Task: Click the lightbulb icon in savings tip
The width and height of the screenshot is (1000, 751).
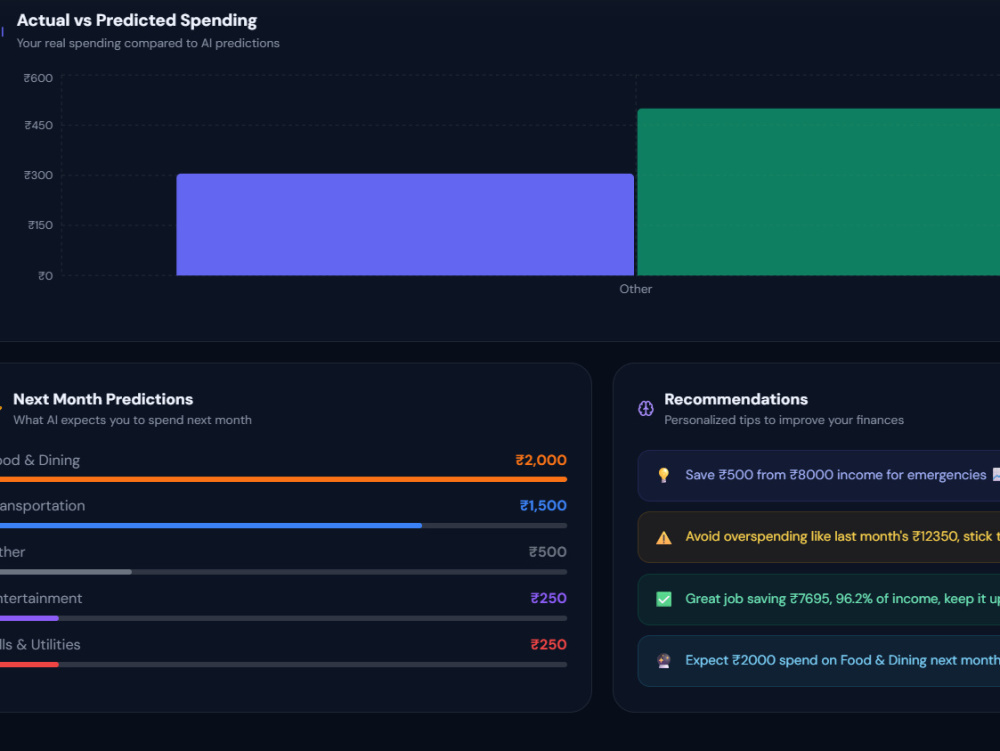Action: click(x=663, y=475)
